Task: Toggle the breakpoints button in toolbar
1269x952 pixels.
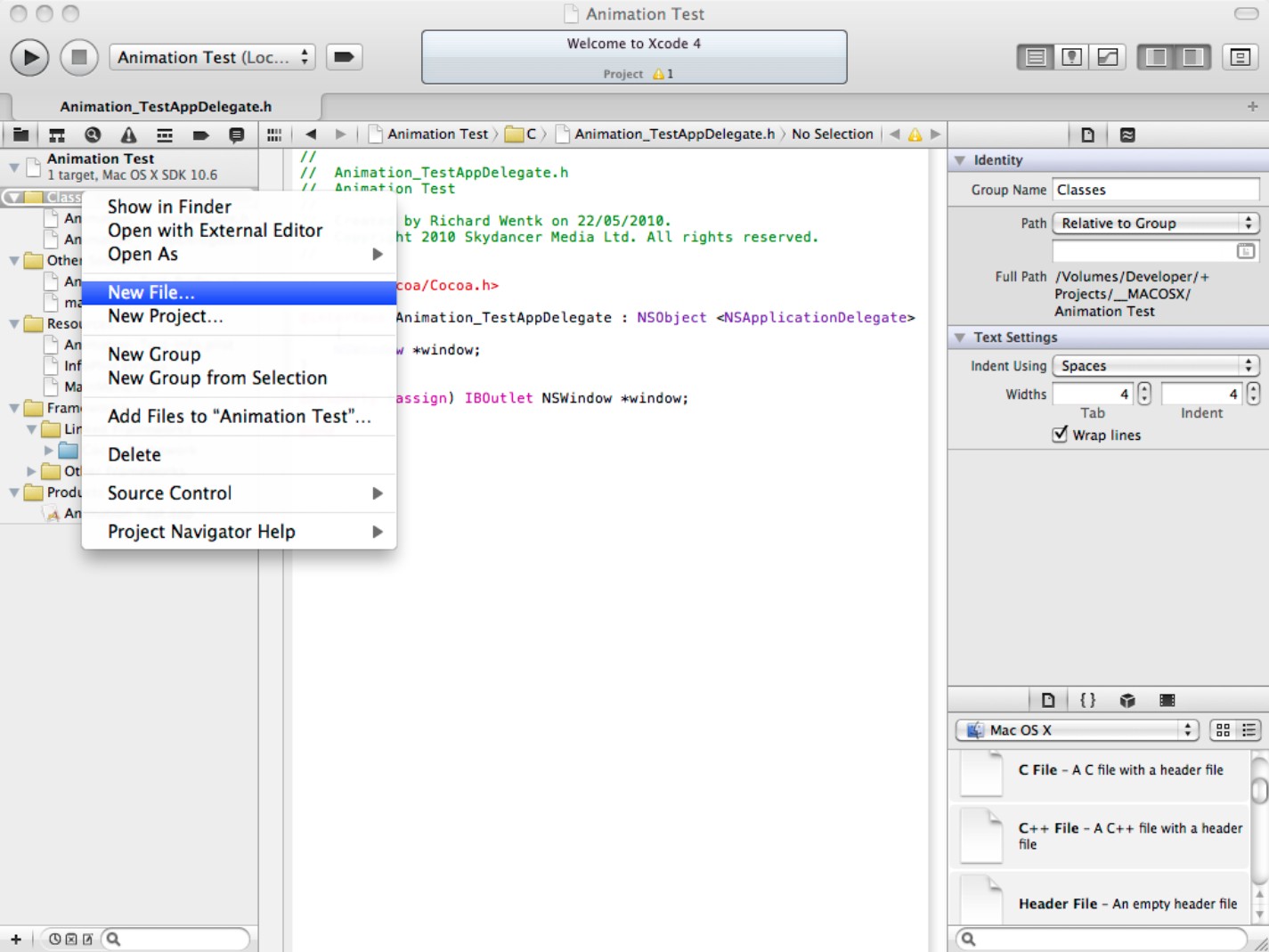Action: click(344, 57)
